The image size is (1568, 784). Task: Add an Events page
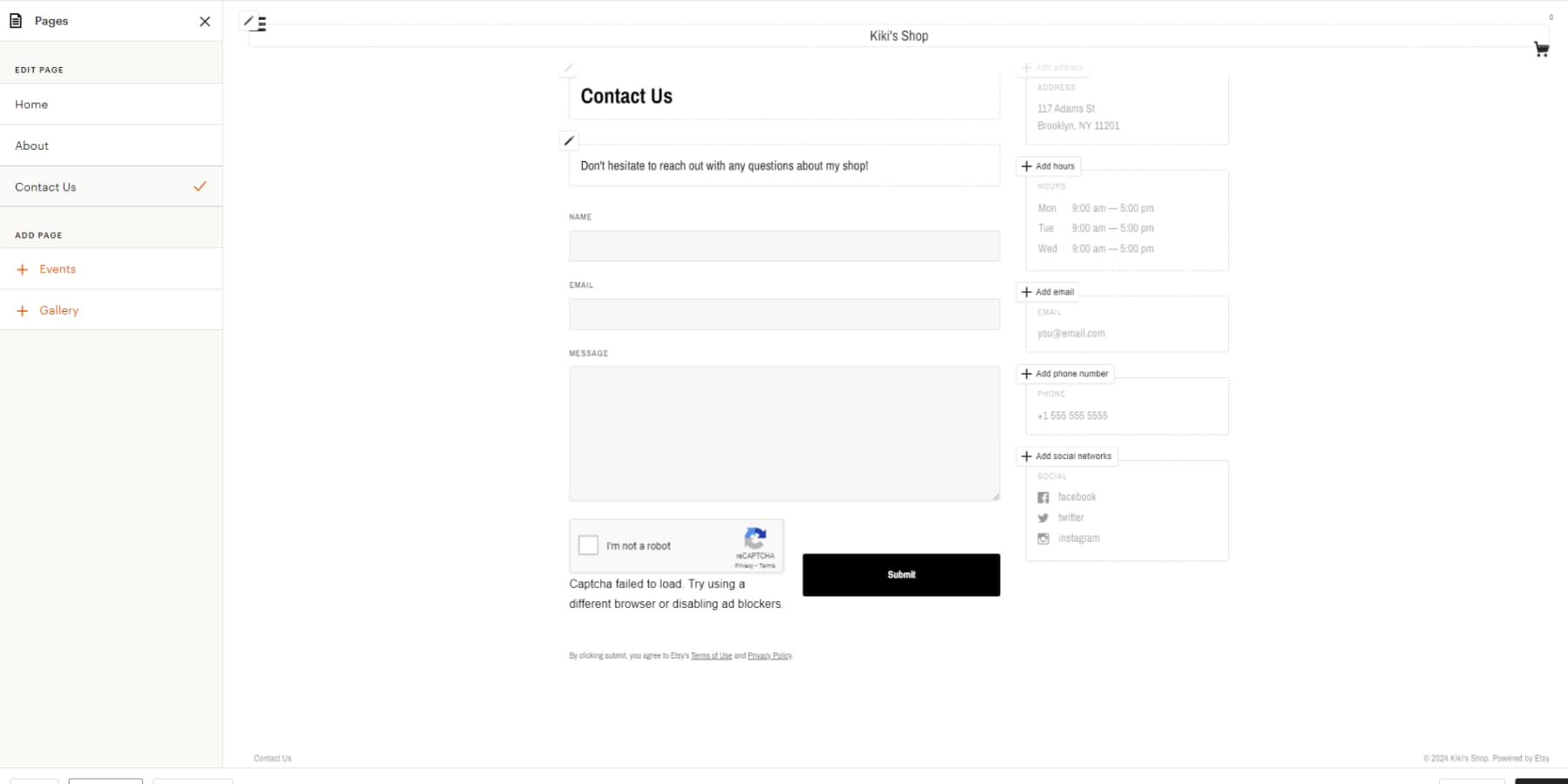point(57,268)
